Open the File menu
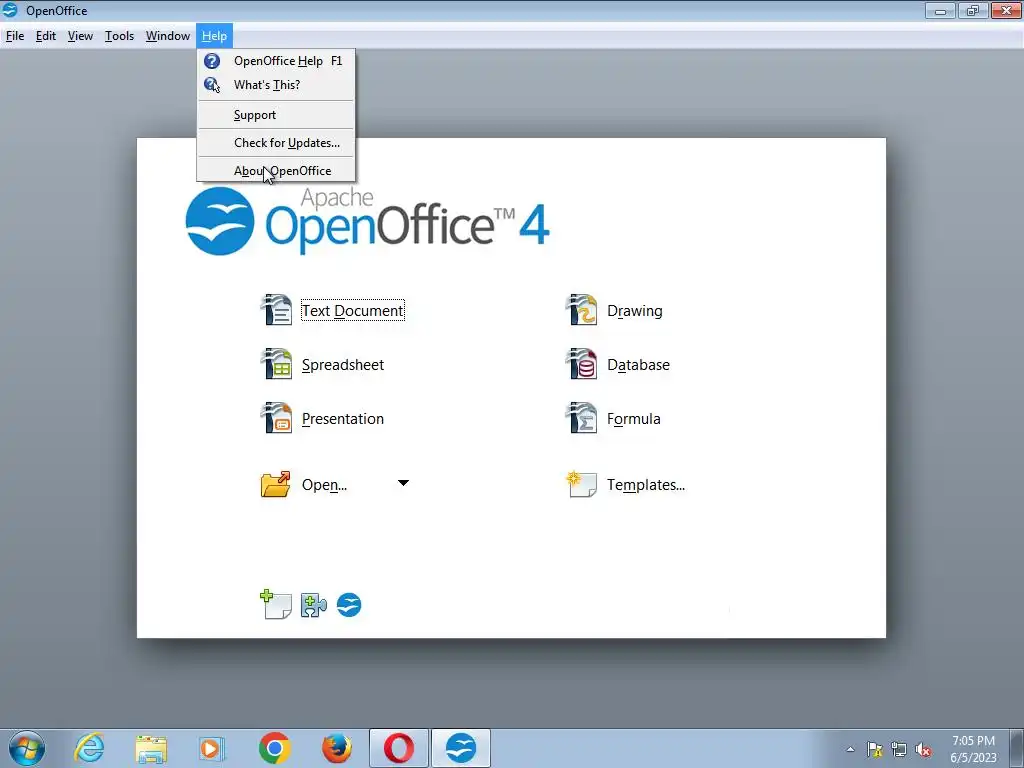Viewport: 1024px width, 768px height. (15, 36)
